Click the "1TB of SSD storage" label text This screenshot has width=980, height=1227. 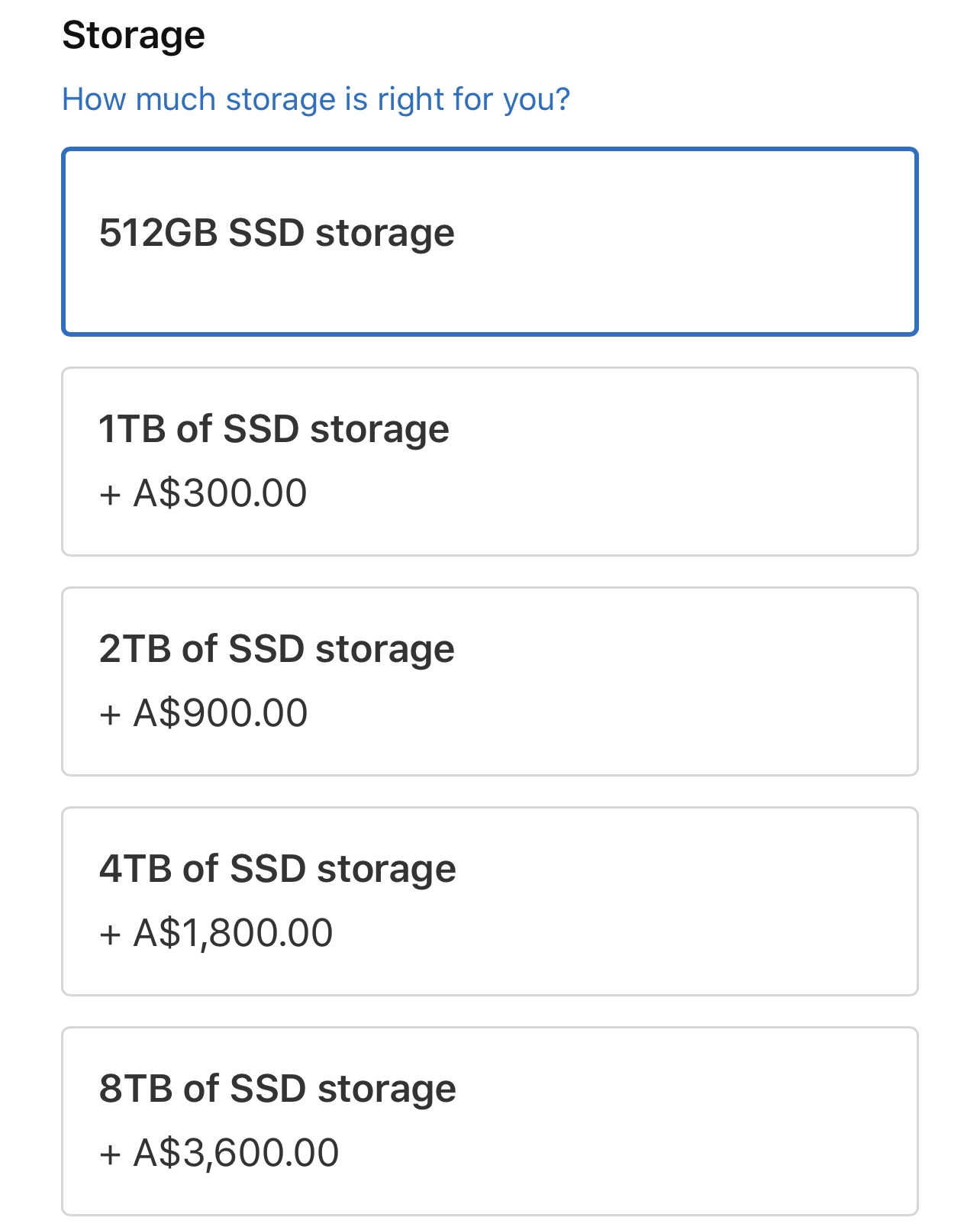point(274,428)
